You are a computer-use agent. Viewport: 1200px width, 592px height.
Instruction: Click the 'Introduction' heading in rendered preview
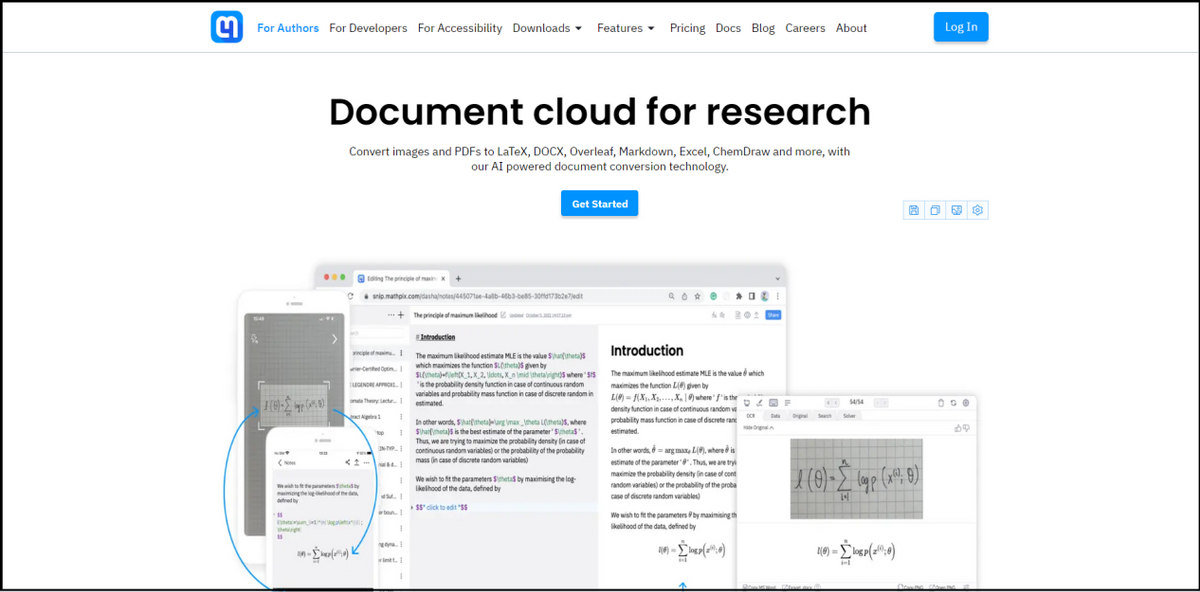click(647, 351)
